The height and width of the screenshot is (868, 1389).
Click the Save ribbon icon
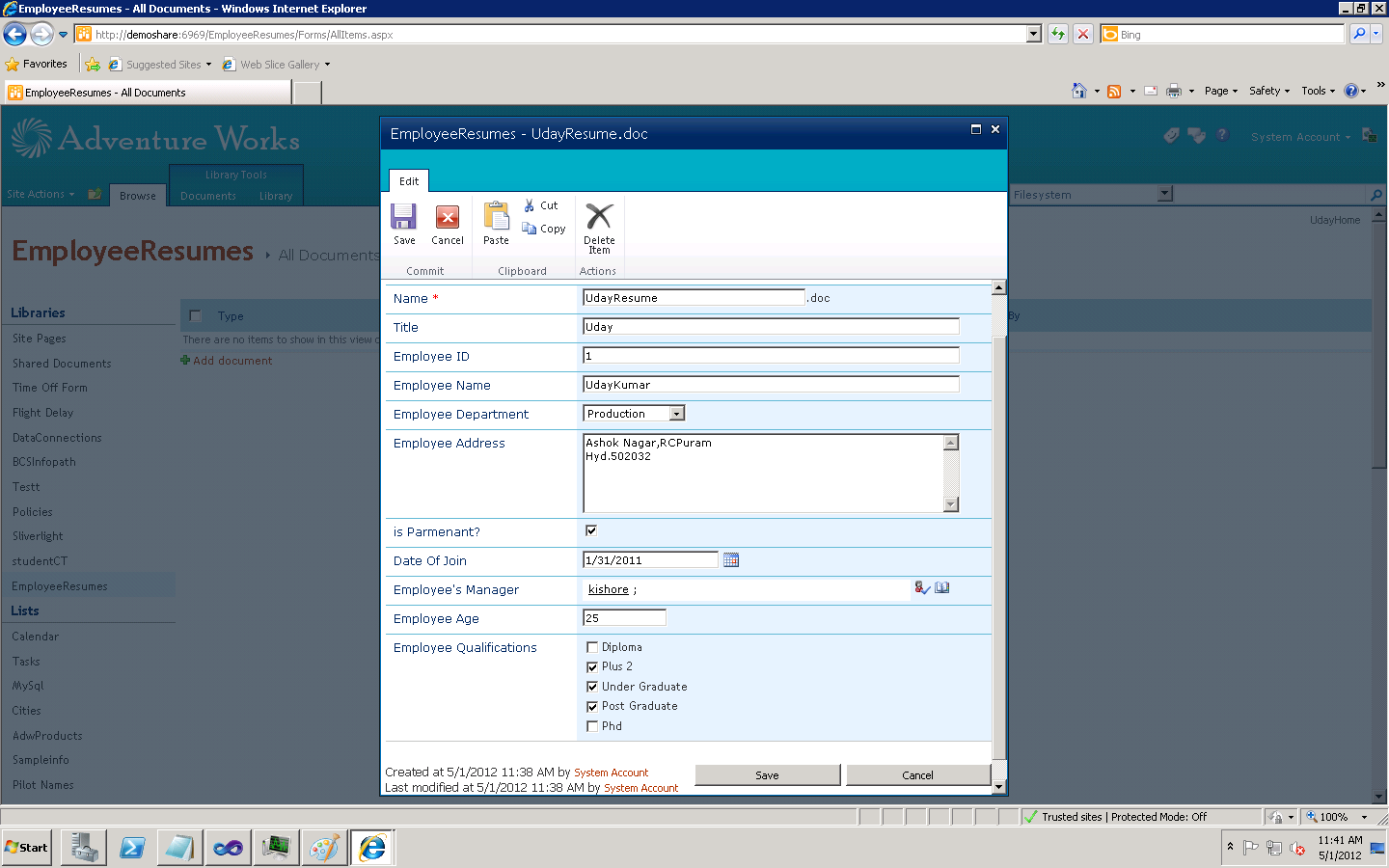(x=404, y=223)
